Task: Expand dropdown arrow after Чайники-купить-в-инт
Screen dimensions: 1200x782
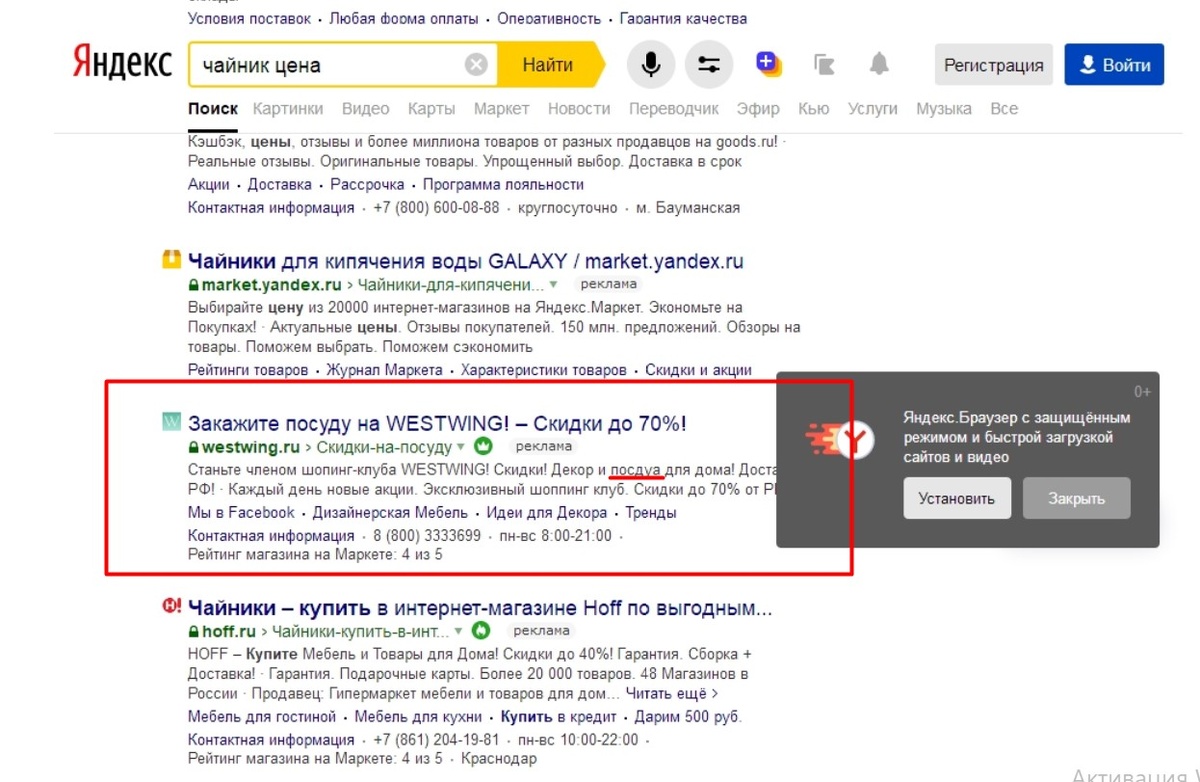Action: (459, 632)
